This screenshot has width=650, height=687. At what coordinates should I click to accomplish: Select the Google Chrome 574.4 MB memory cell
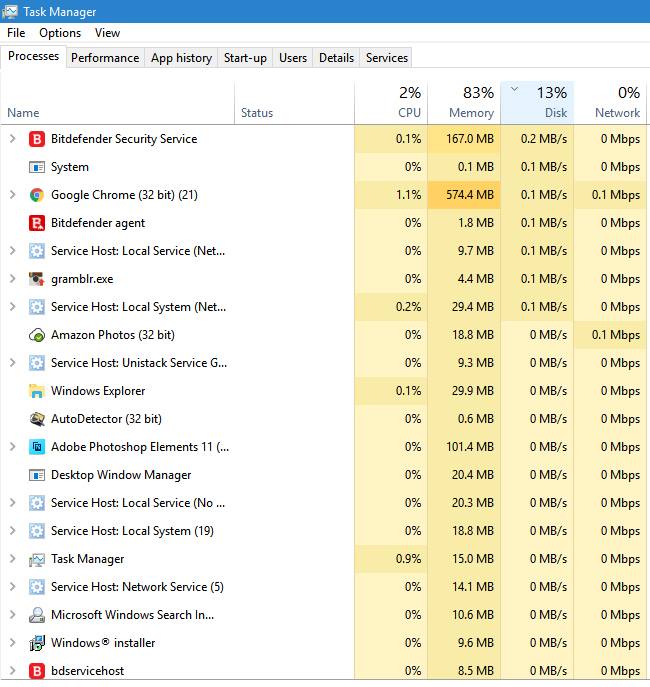[464, 195]
